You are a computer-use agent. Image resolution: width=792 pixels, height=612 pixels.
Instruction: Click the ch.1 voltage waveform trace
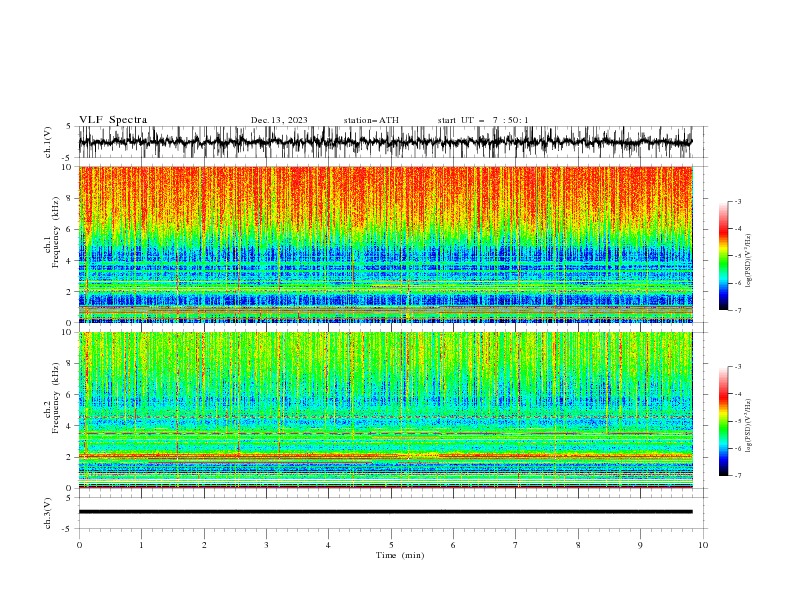pos(385,142)
